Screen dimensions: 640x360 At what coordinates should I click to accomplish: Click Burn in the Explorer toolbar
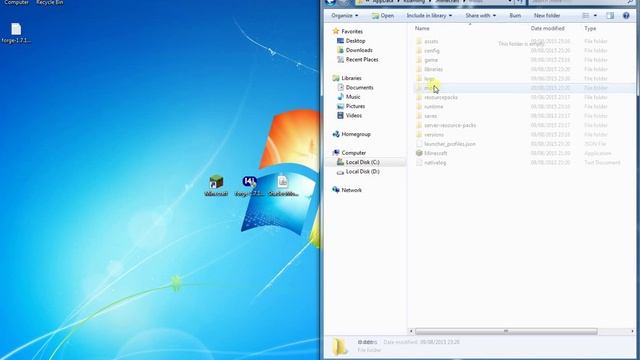[515, 16]
